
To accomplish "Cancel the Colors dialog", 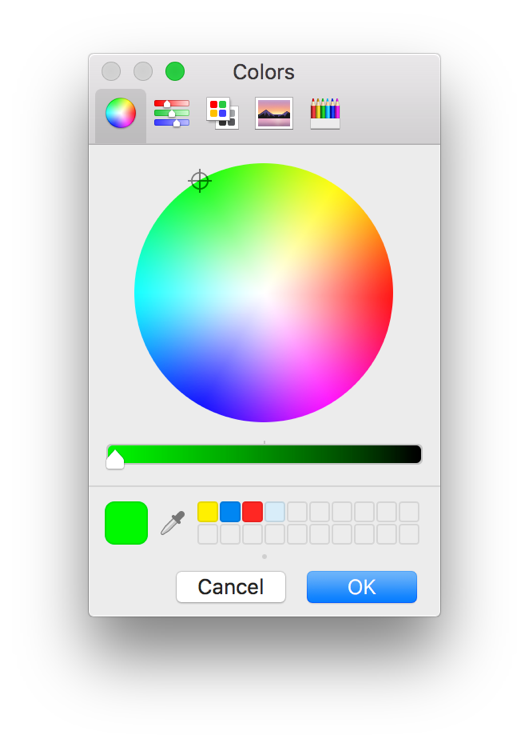I will click(231, 587).
